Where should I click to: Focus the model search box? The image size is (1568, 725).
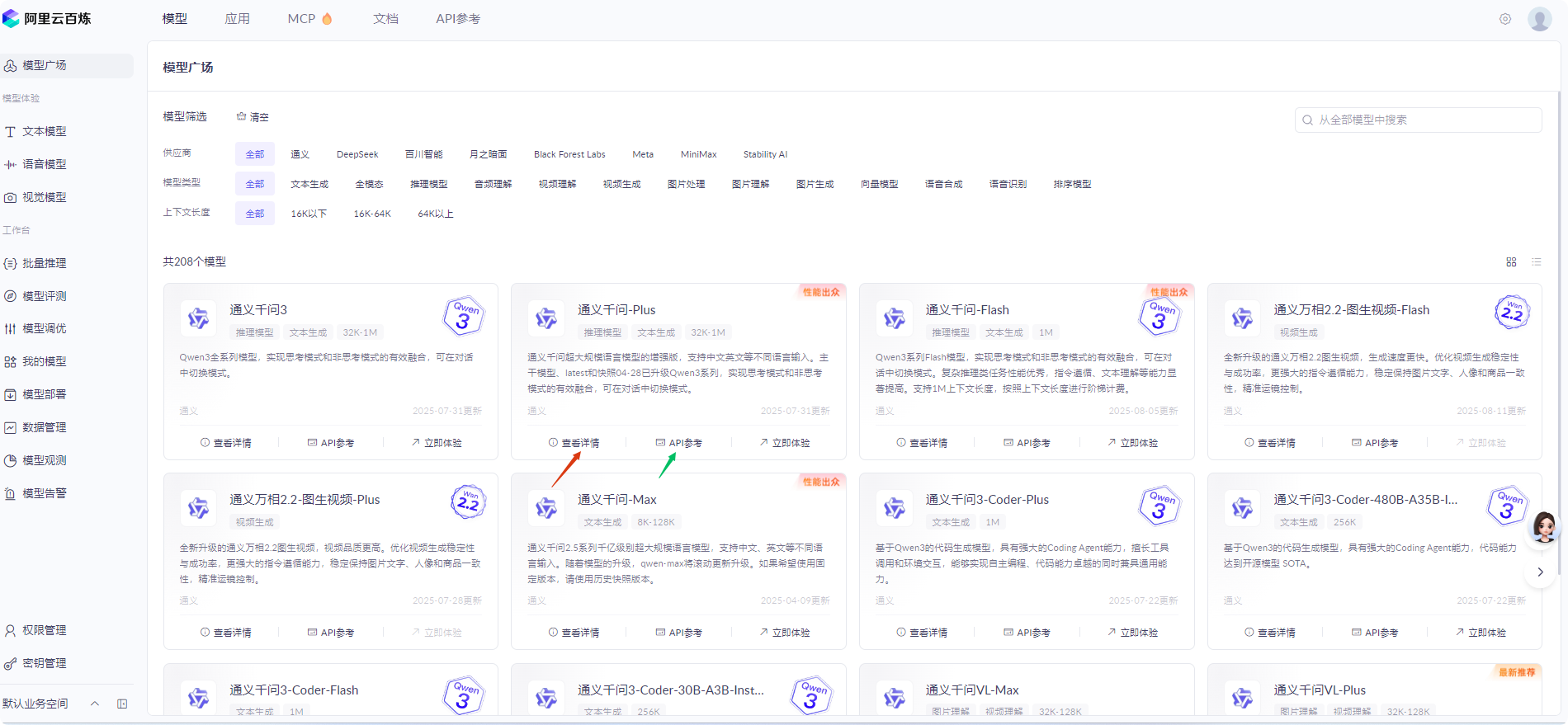click(x=1418, y=120)
